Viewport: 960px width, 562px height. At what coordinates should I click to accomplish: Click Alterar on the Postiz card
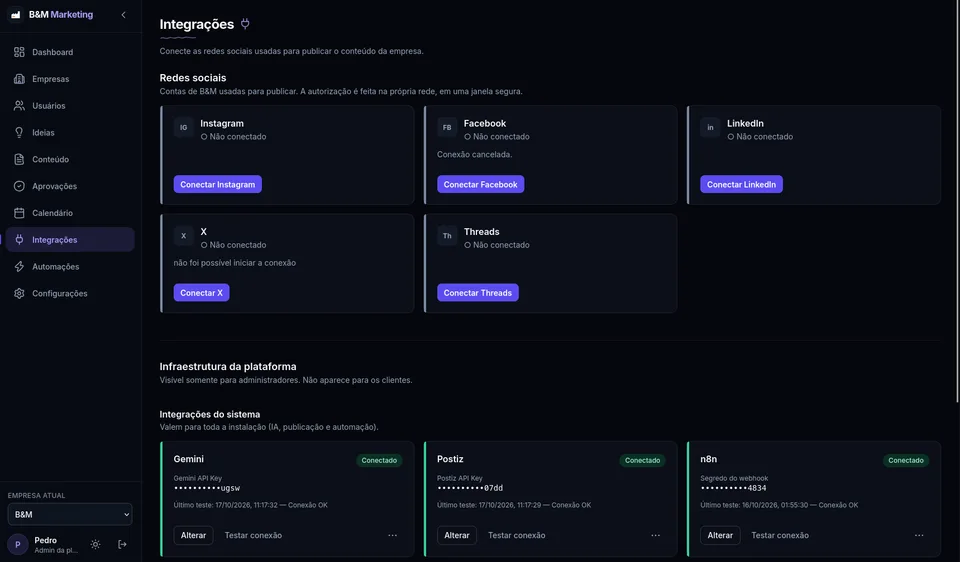tap(457, 535)
